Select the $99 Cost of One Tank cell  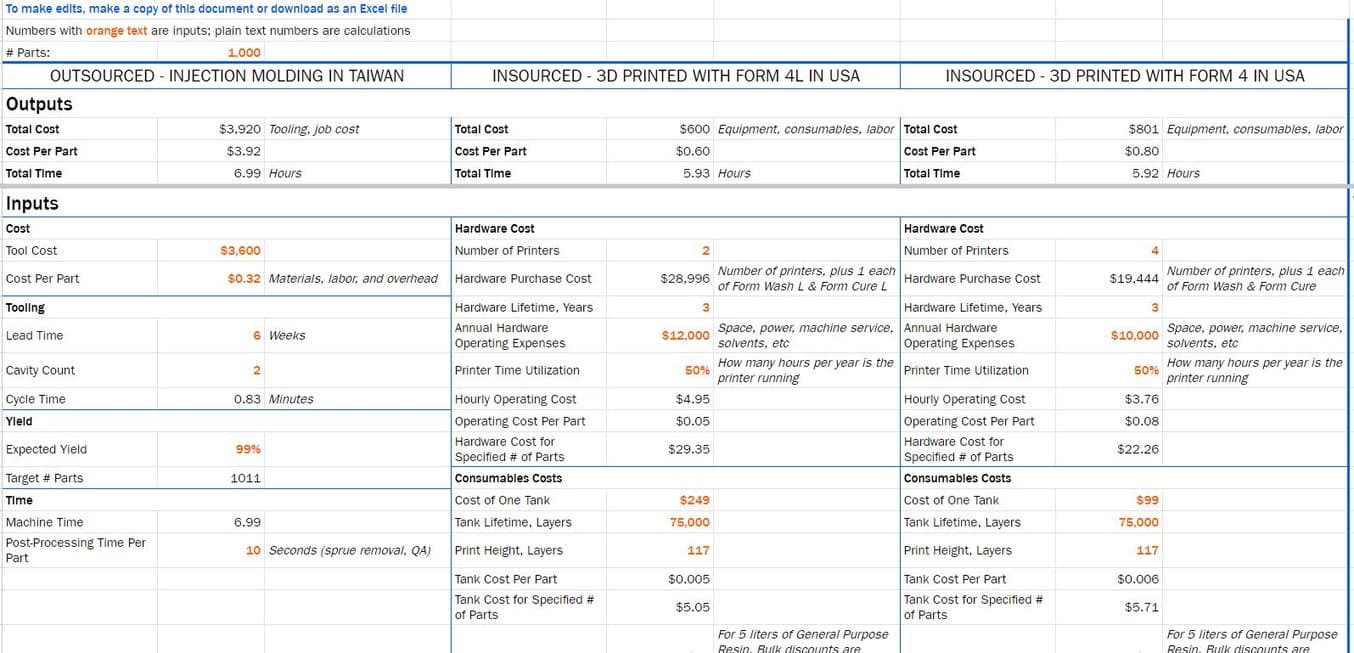(x=1147, y=501)
